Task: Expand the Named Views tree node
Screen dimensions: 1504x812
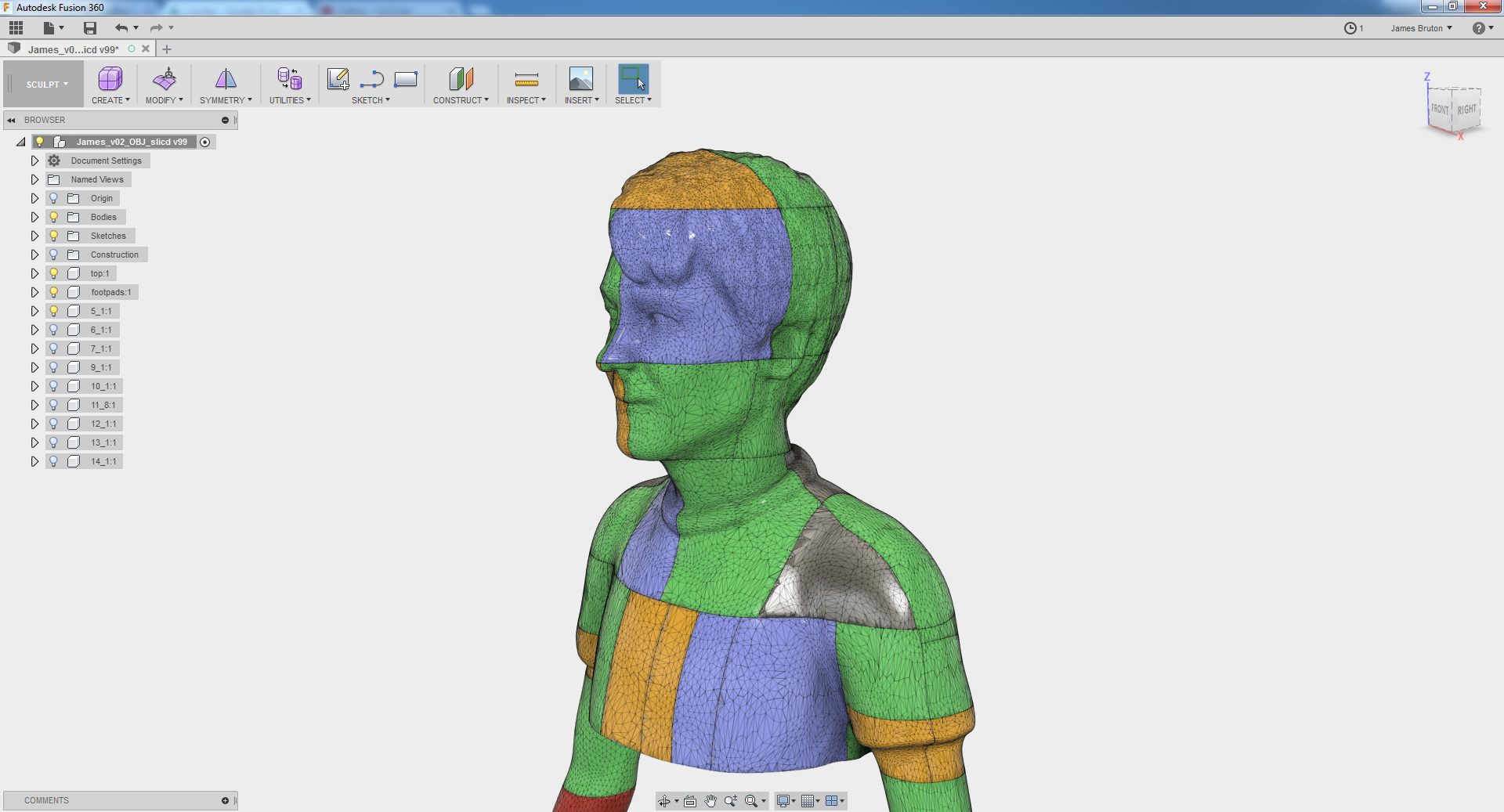Action: pyautogui.click(x=34, y=179)
